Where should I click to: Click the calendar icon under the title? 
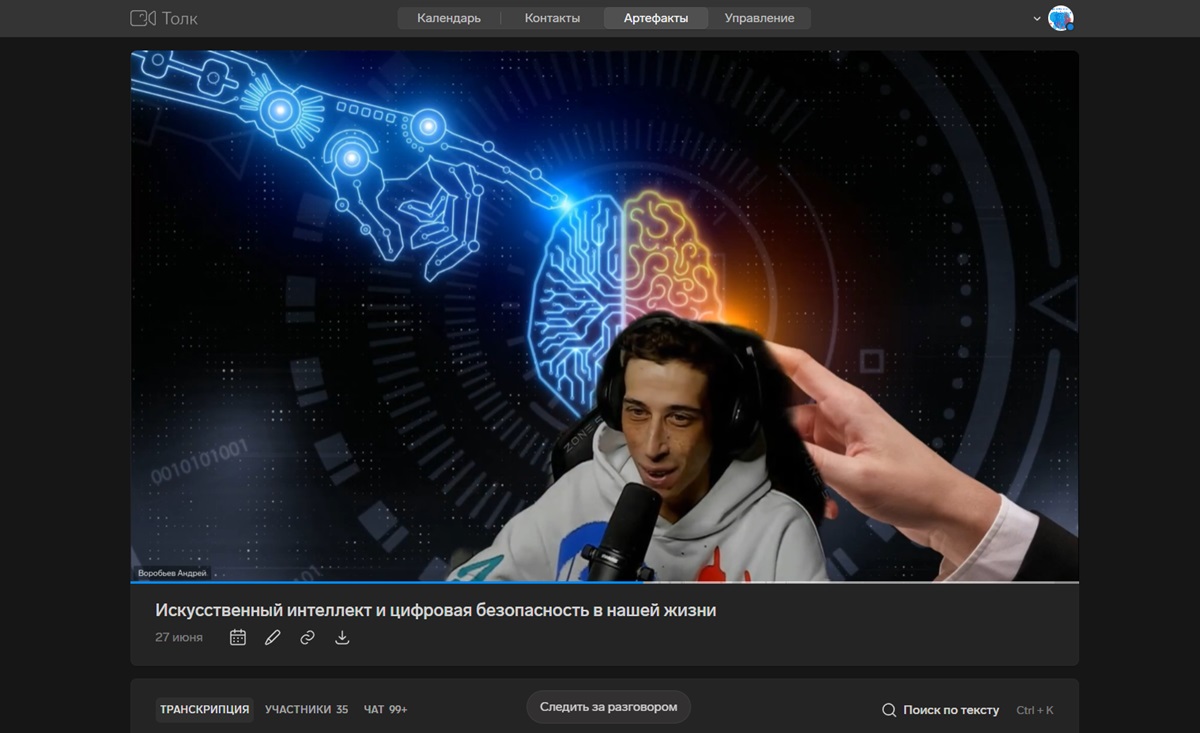238,637
